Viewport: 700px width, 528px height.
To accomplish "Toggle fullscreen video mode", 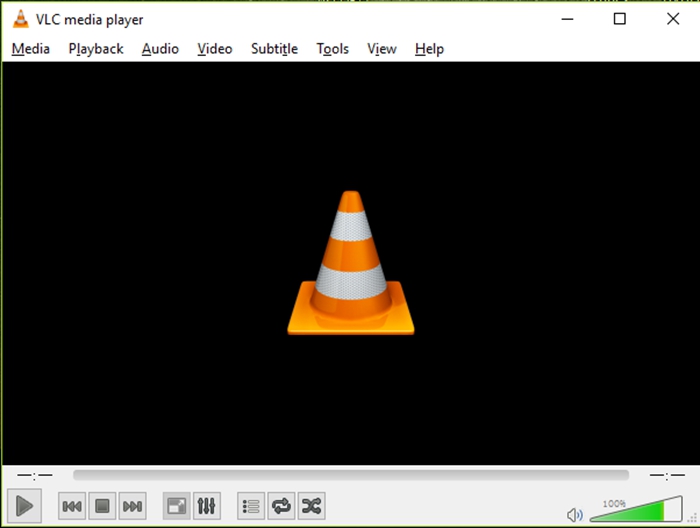I will pyautogui.click(x=177, y=506).
